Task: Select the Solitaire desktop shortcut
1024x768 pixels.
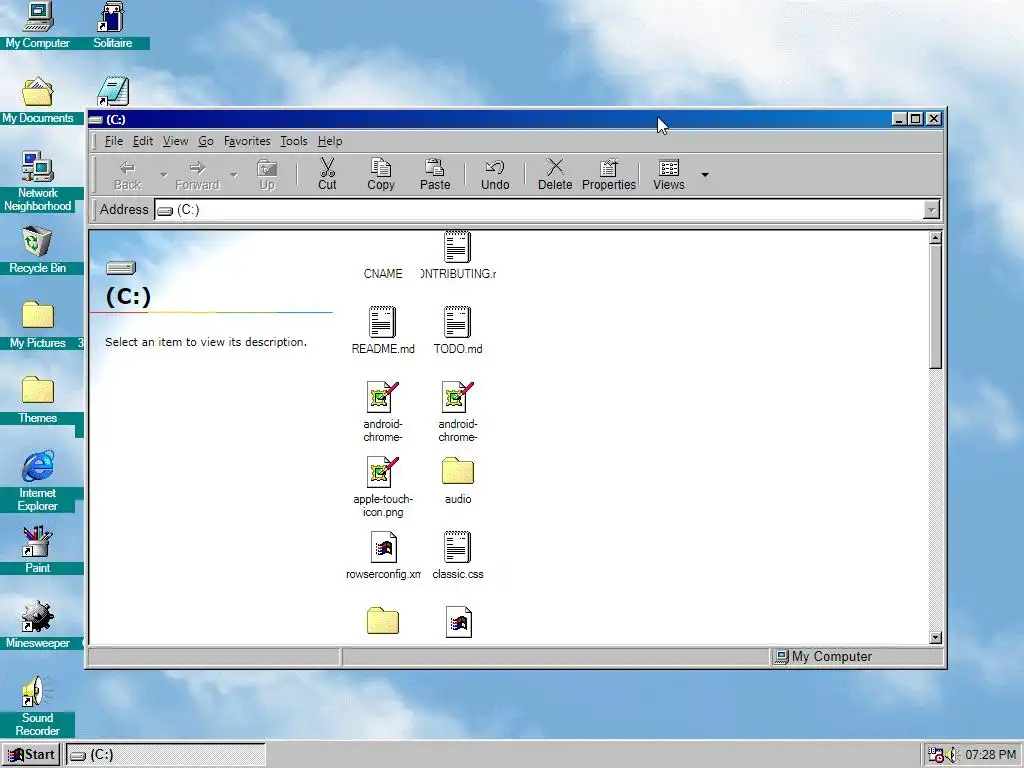Action: (x=112, y=25)
